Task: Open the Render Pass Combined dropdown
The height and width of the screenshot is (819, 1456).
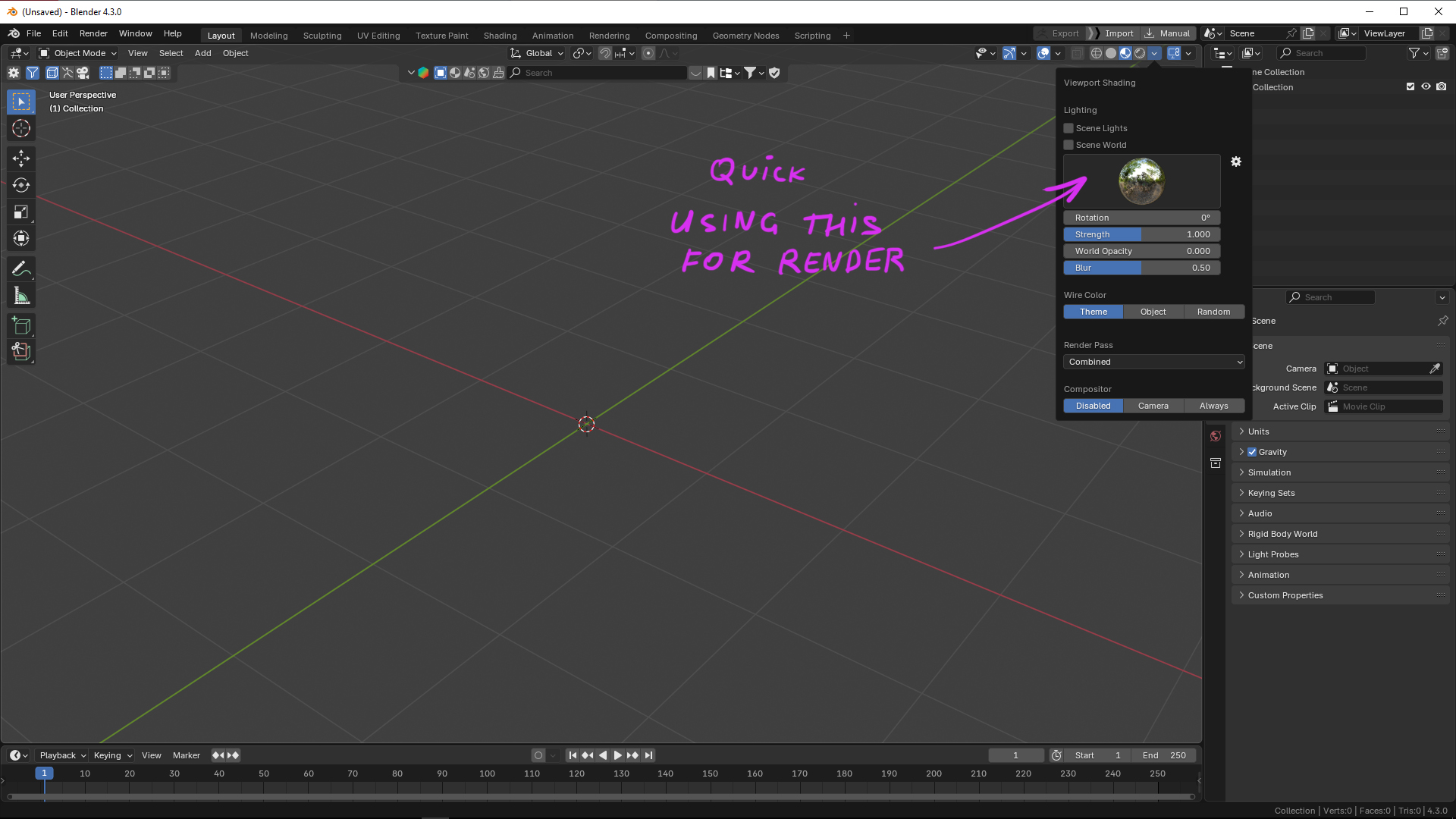Action: pos(1154,362)
